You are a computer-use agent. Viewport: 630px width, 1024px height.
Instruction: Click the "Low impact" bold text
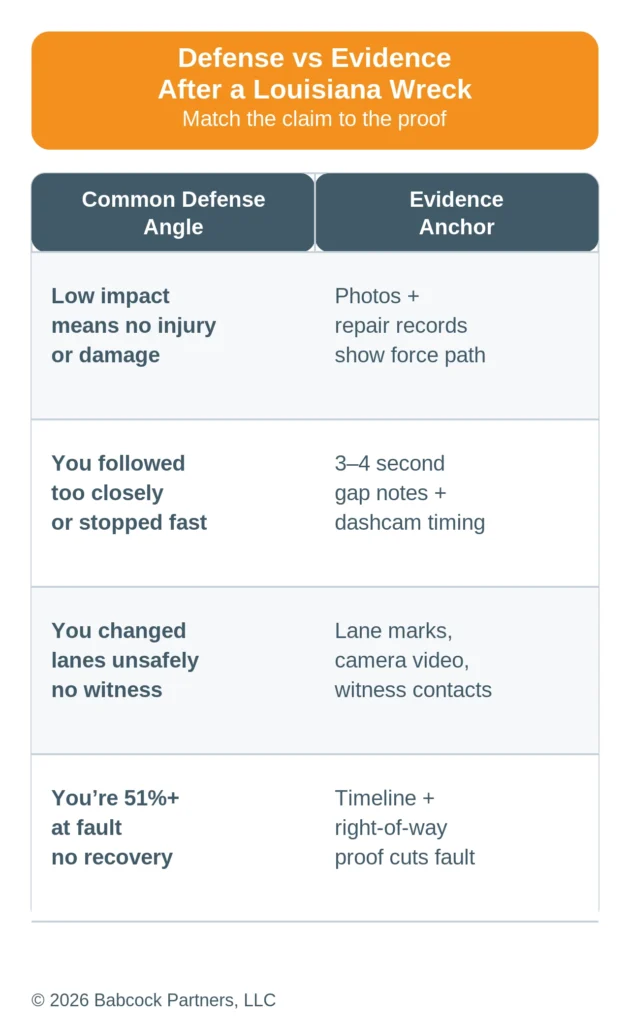point(110,296)
